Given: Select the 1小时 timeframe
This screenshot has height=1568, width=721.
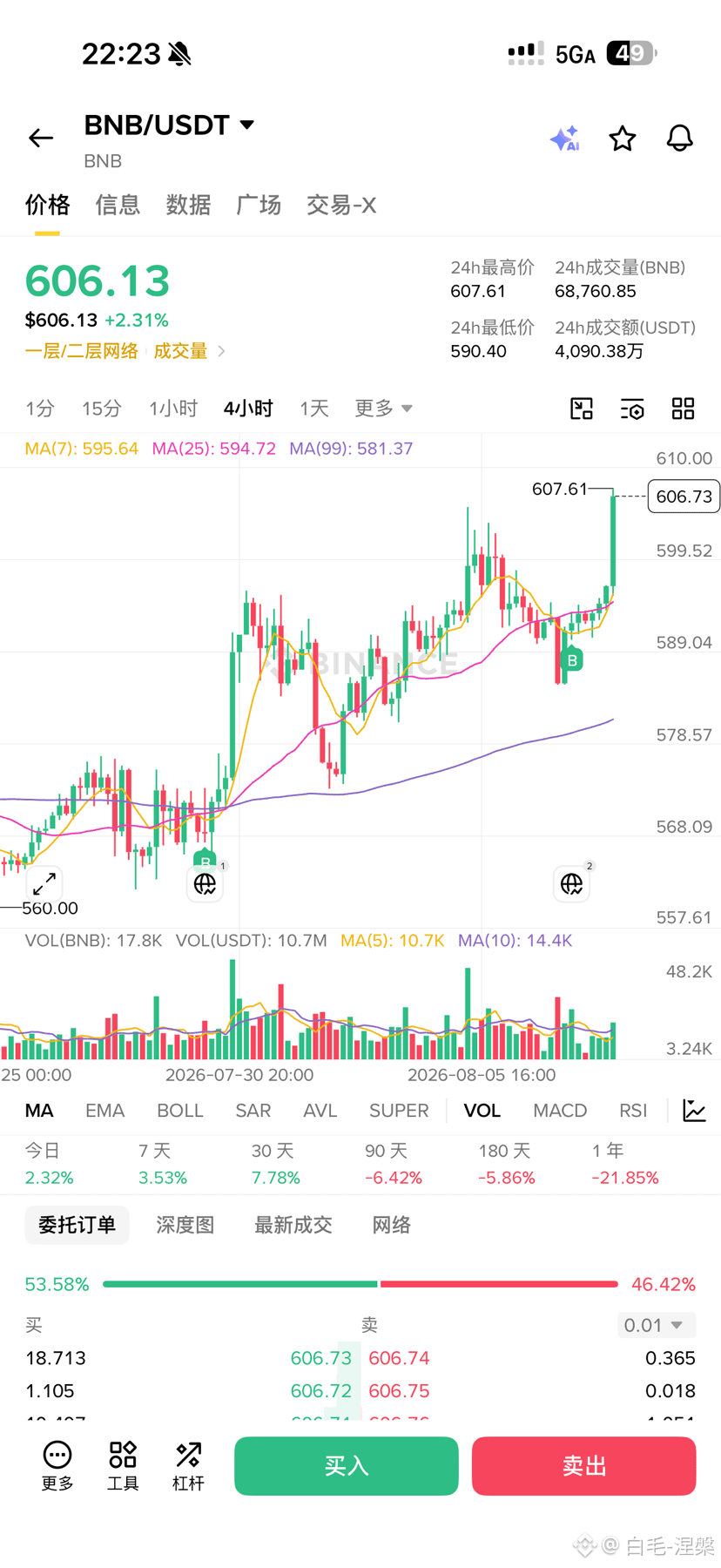Looking at the screenshot, I should click(x=173, y=409).
